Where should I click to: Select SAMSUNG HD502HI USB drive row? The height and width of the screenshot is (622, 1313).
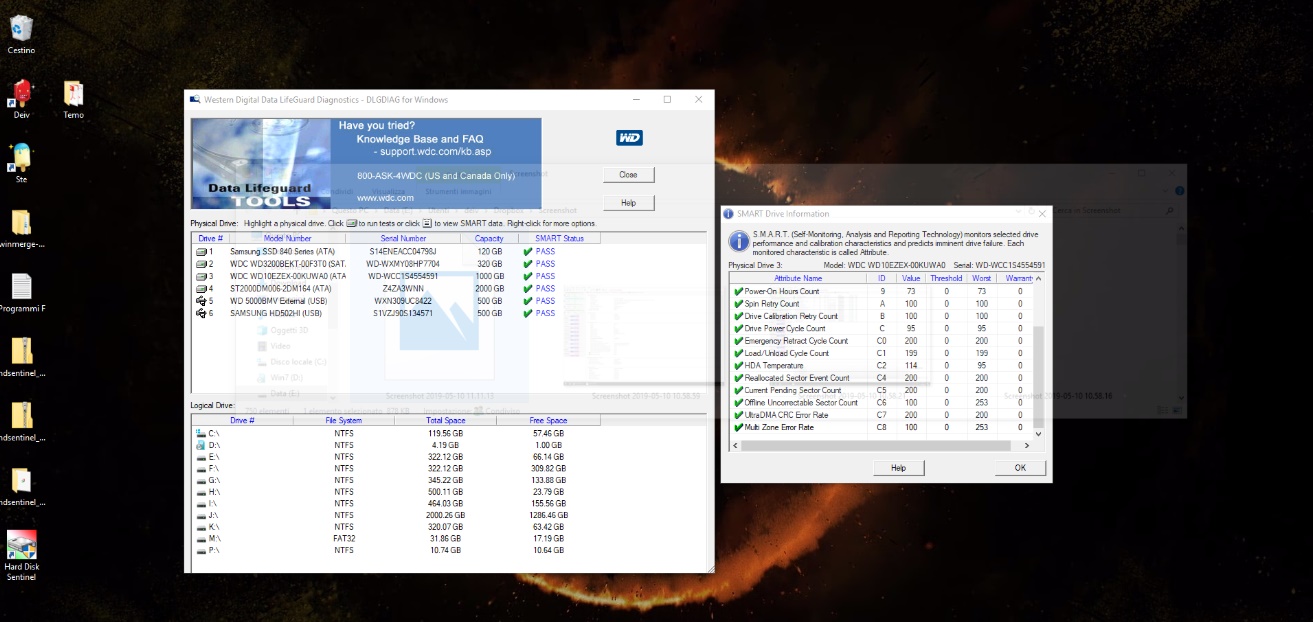397,313
